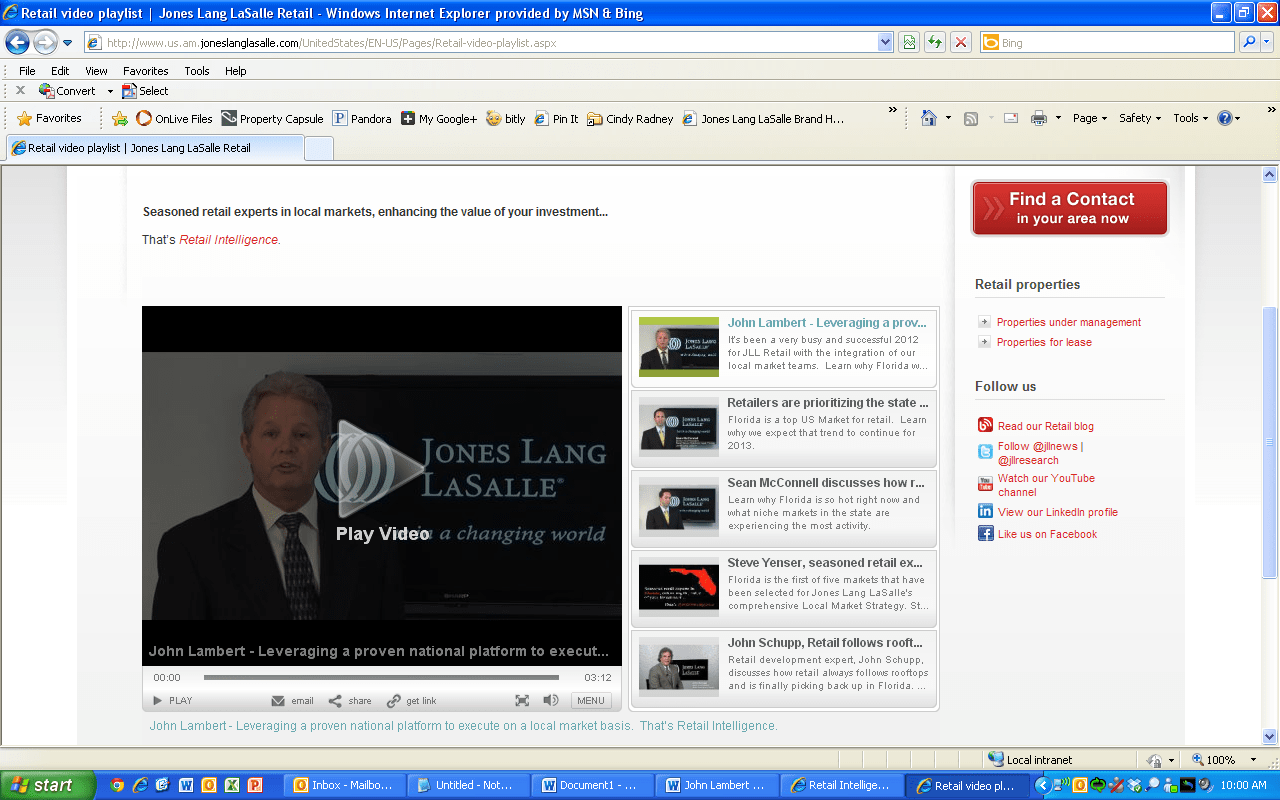Open the OnLive Files favorite

174,118
